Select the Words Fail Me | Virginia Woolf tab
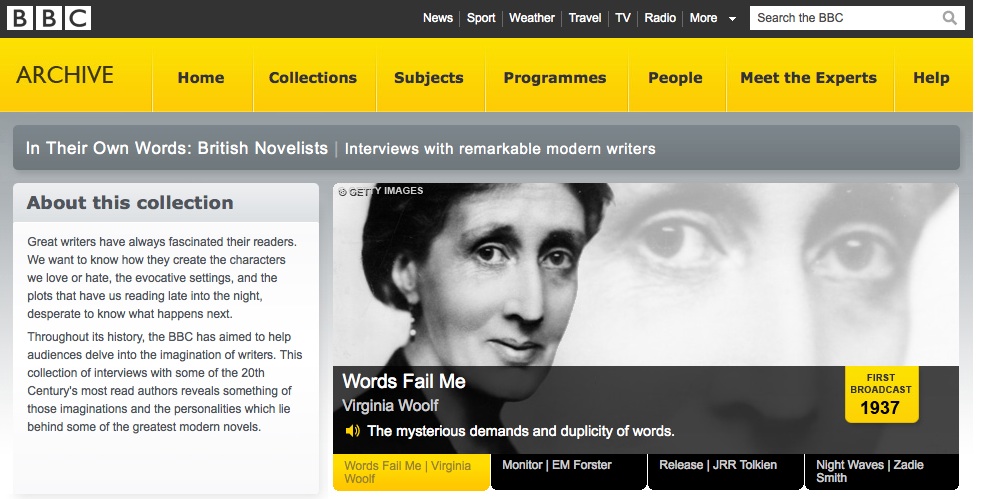This screenshot has height=499, width=983. 411,471
